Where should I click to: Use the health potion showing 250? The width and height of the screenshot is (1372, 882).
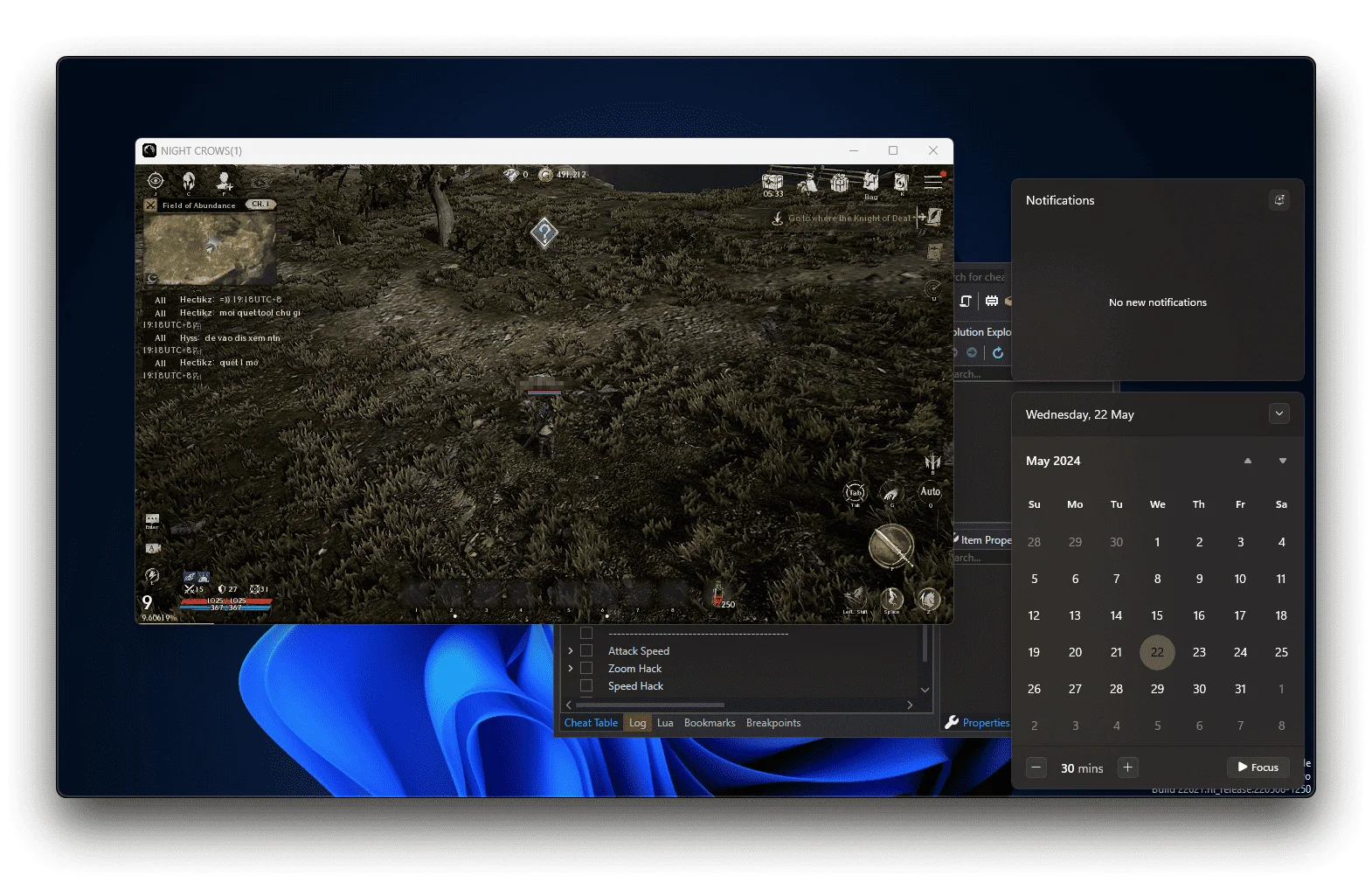(719, 594)
